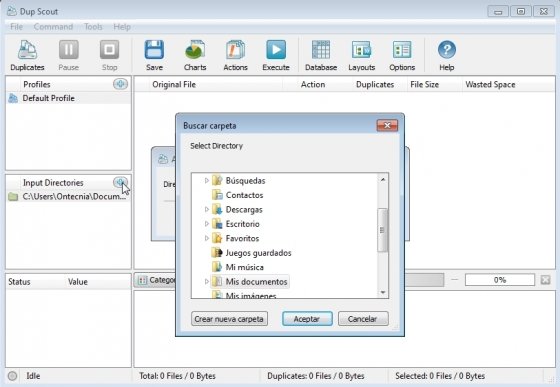Expand the Escritorio tree node

click(x=206, y=224)
